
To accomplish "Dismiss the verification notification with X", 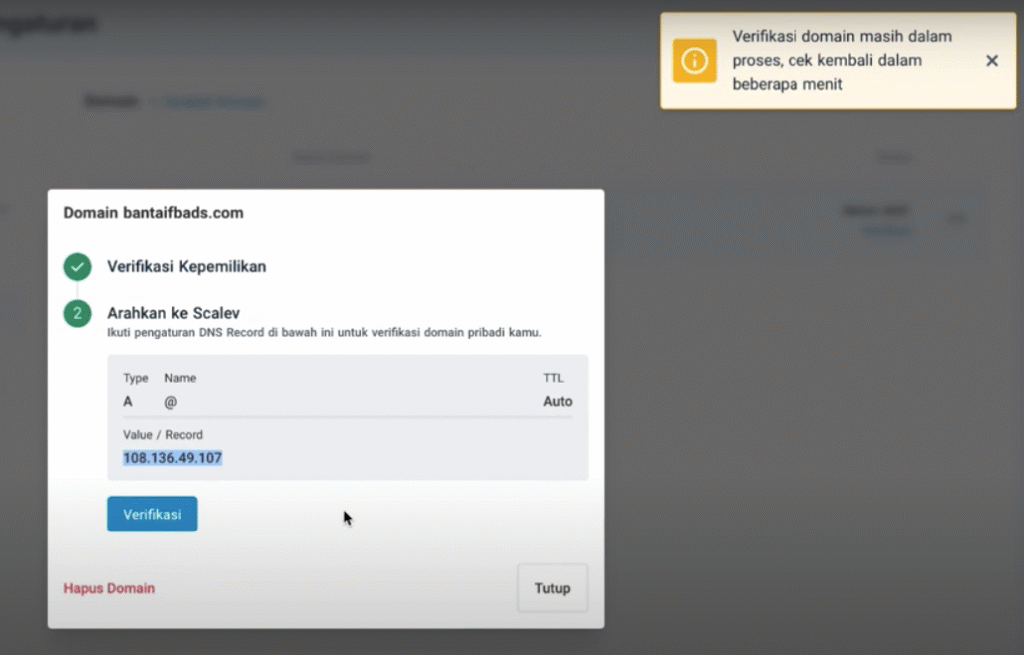I will (991, 61).
